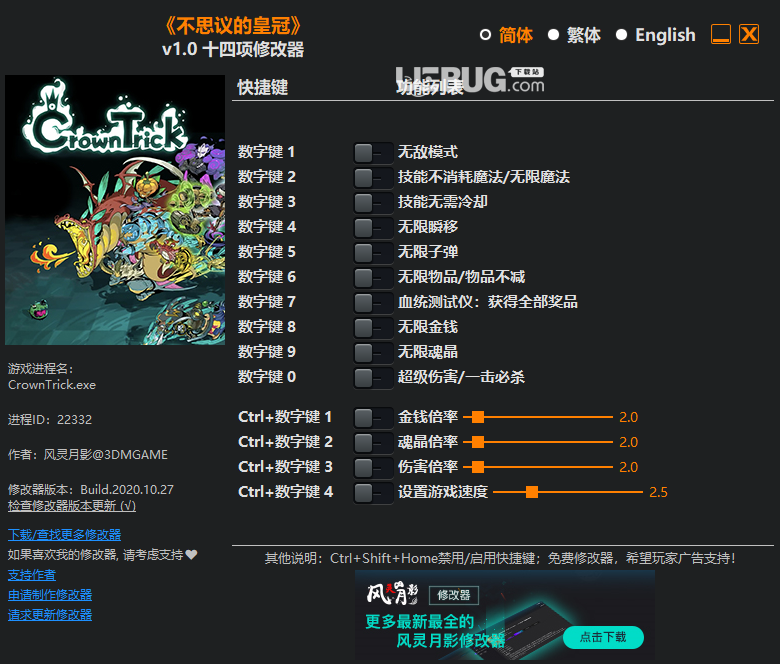Enable 无限金钱 toggle
This screenshot has width=780, height=664.
[x=373, y=328]
